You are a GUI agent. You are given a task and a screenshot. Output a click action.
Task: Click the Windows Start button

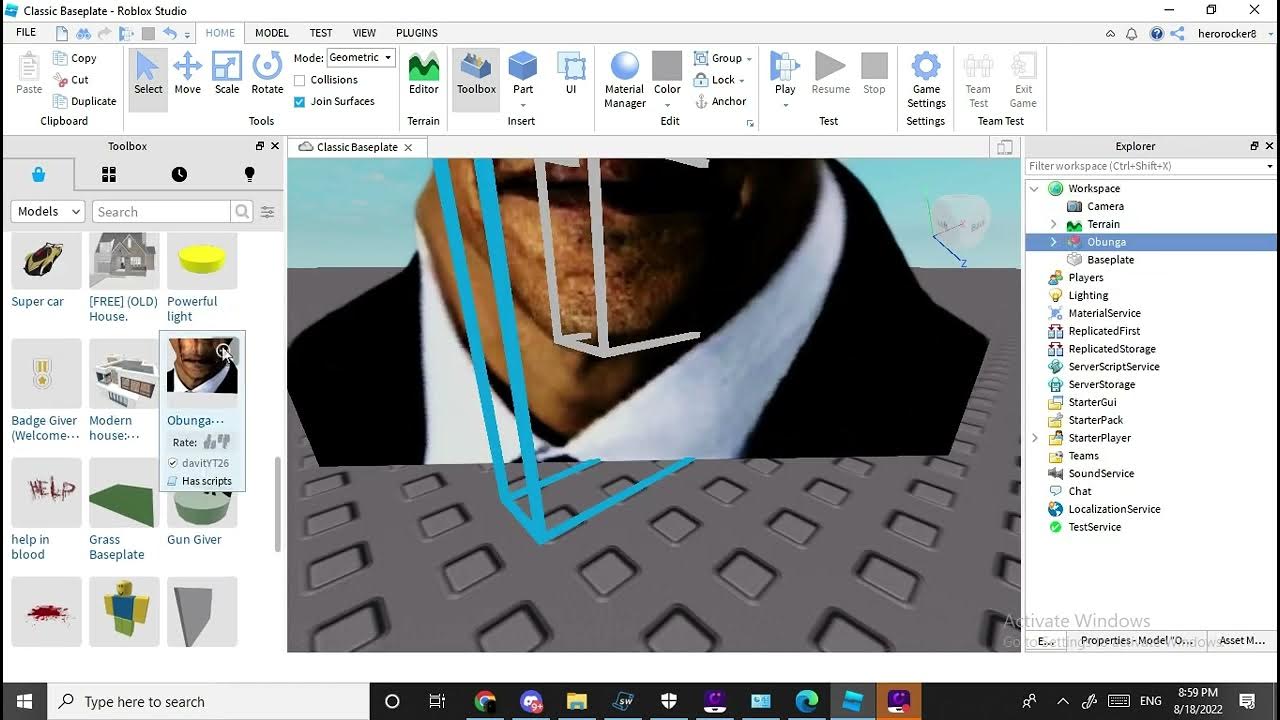point(24,701)
